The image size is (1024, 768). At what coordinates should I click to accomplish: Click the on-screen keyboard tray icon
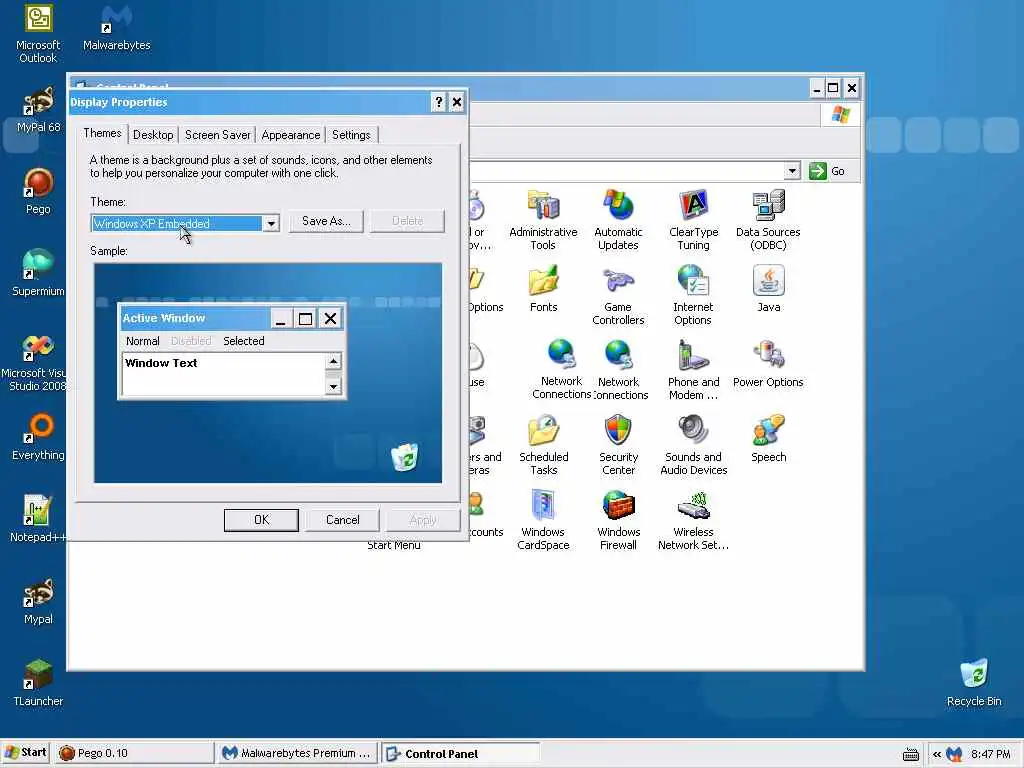911,755
